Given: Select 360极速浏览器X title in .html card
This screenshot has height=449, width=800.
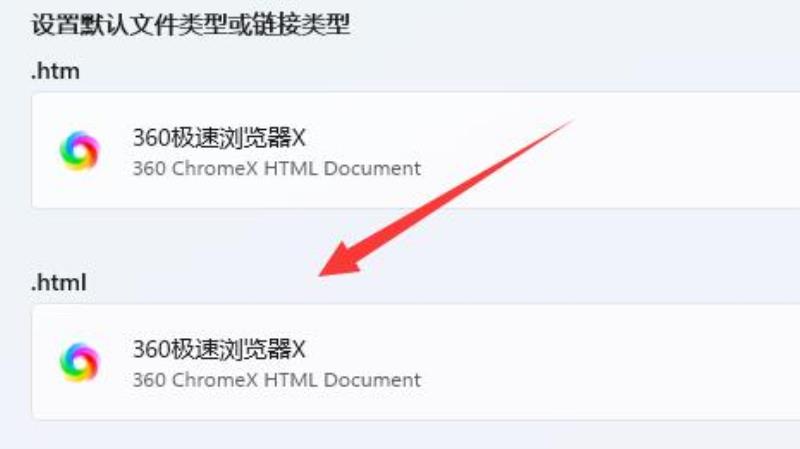Looking at the screenshot, I should click(219, 350).
